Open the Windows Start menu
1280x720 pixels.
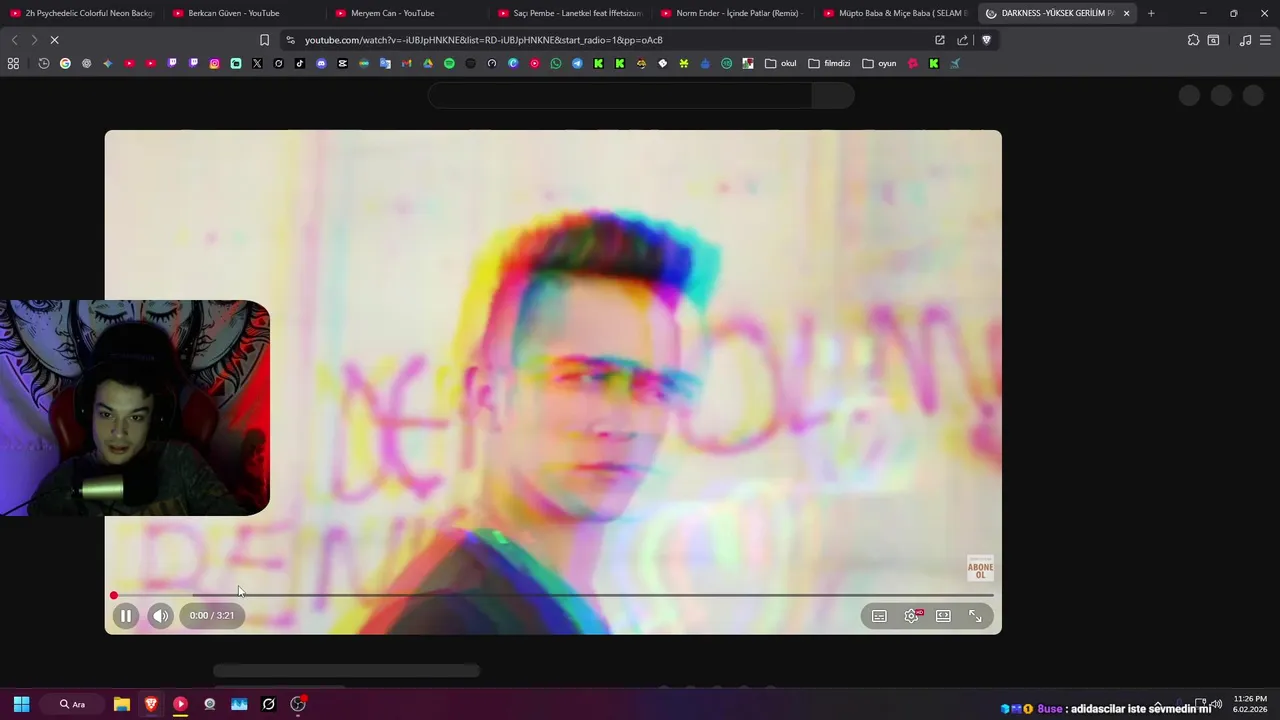(x=21, y=704)
